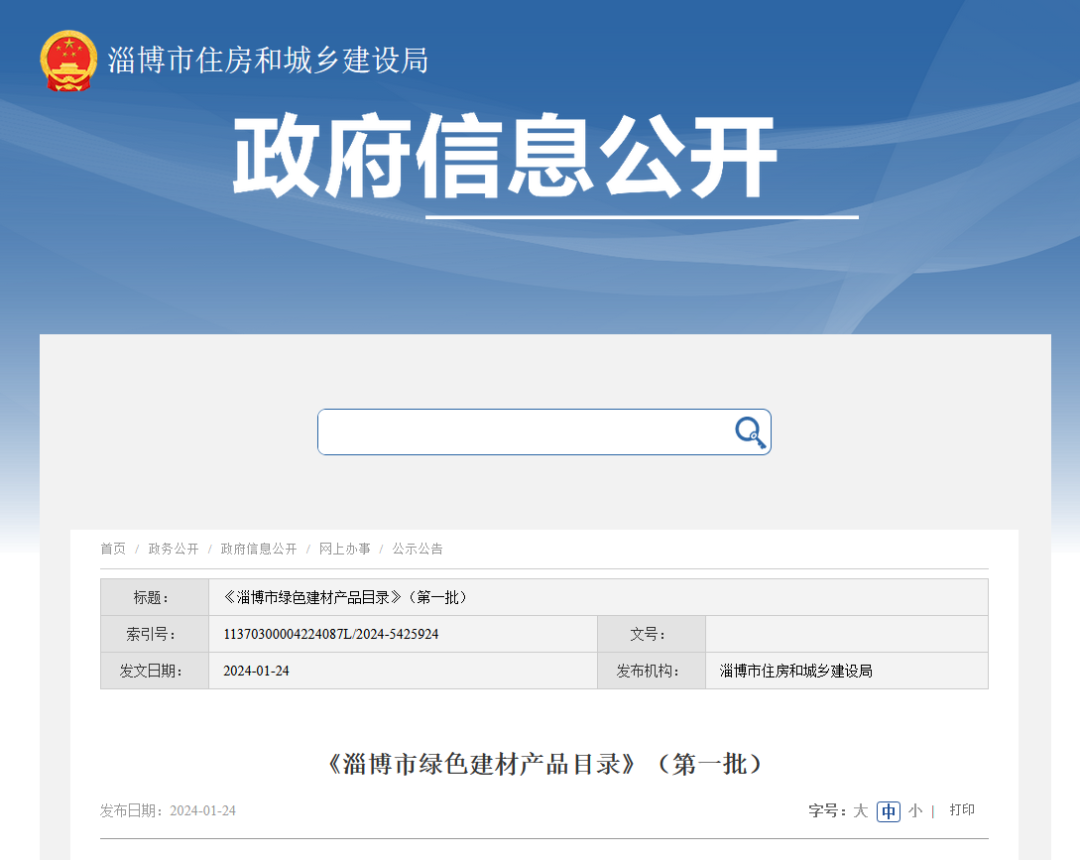Set font size to 小
1080x860 pixels.
(x=915, y=811)
